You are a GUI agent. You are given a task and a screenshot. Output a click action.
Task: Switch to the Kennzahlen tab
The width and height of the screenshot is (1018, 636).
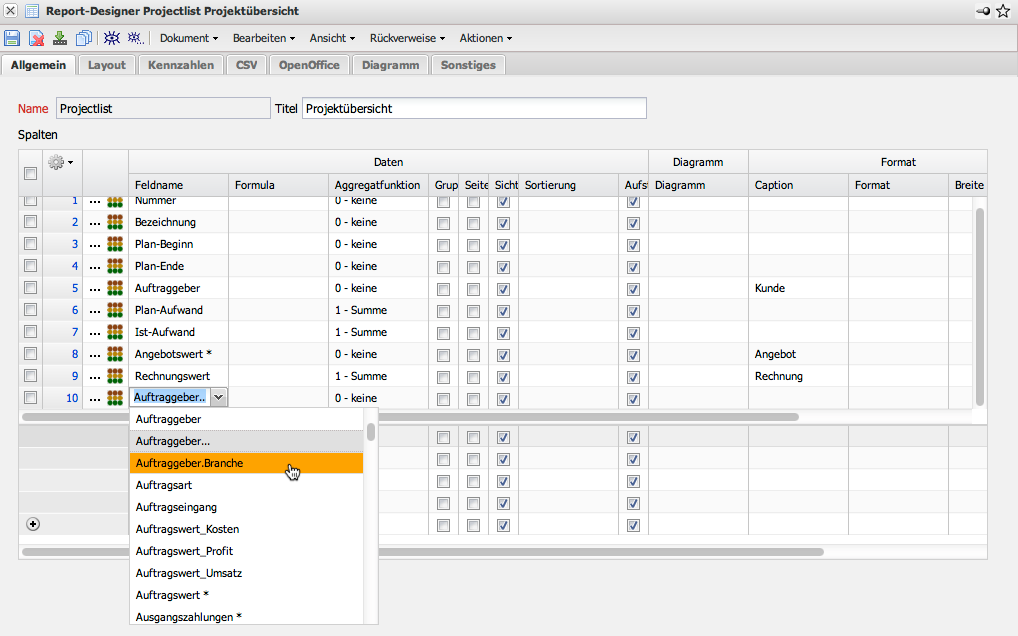click(x=180, y=65)
